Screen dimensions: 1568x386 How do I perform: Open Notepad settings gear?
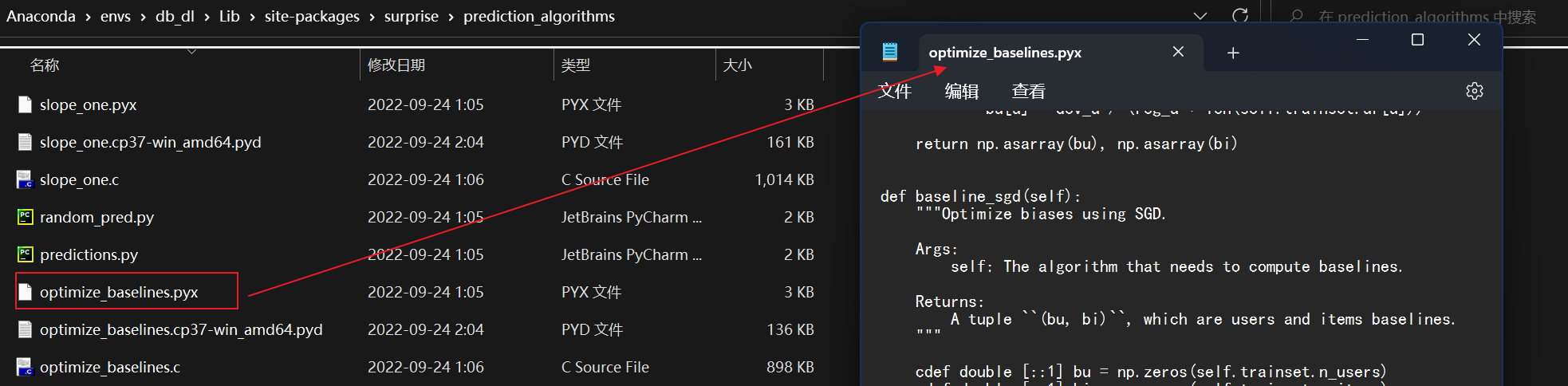point(1474,91)
